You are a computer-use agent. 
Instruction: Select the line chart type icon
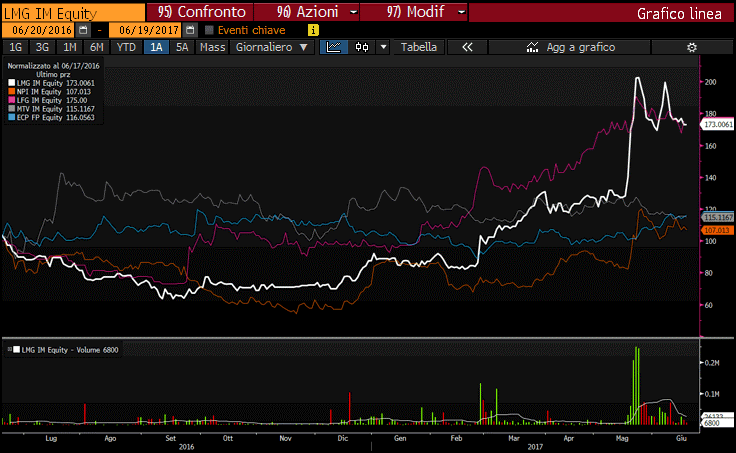[334, 47]
